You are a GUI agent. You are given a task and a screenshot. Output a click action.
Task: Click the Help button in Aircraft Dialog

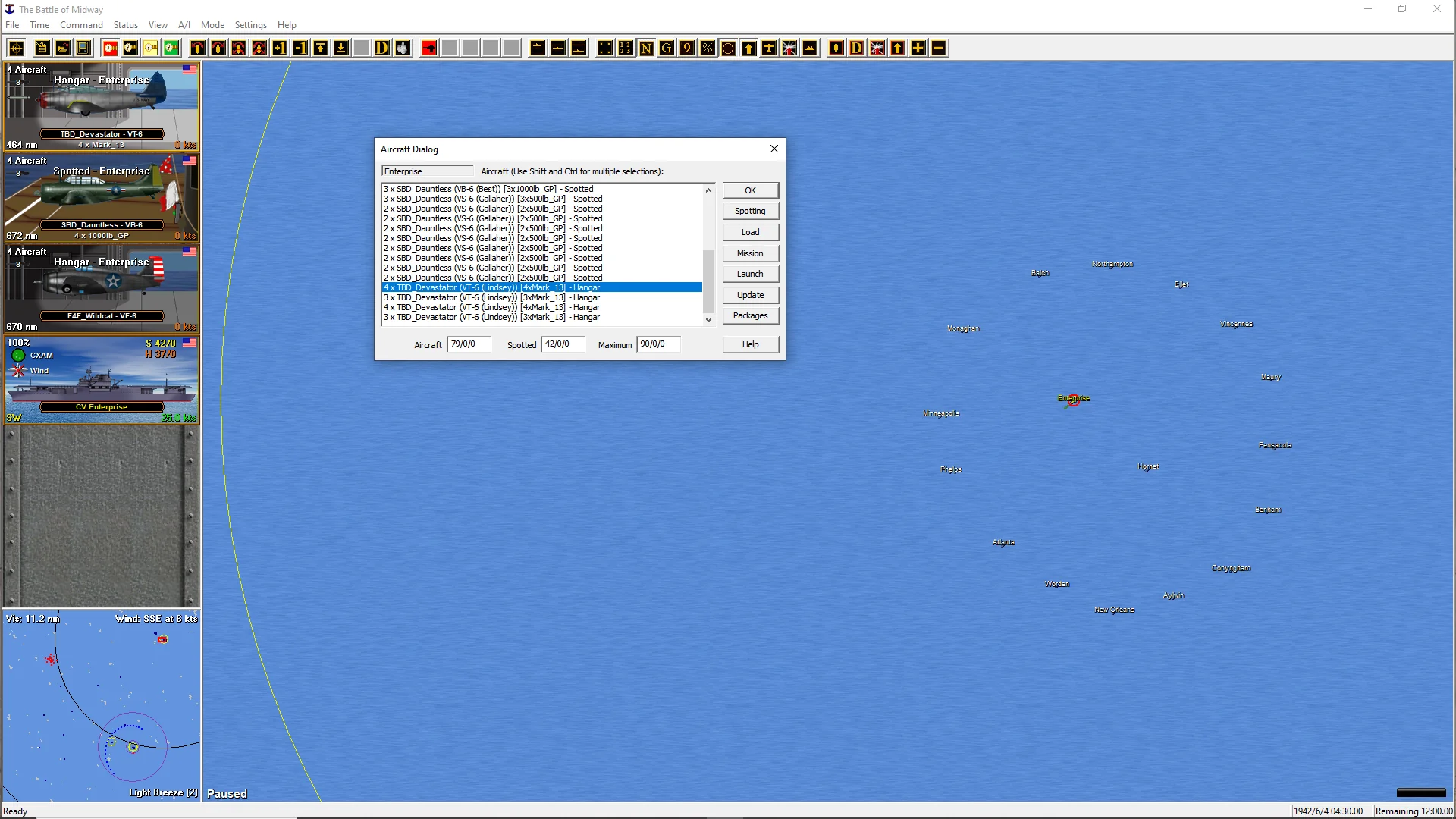(750, 344)
